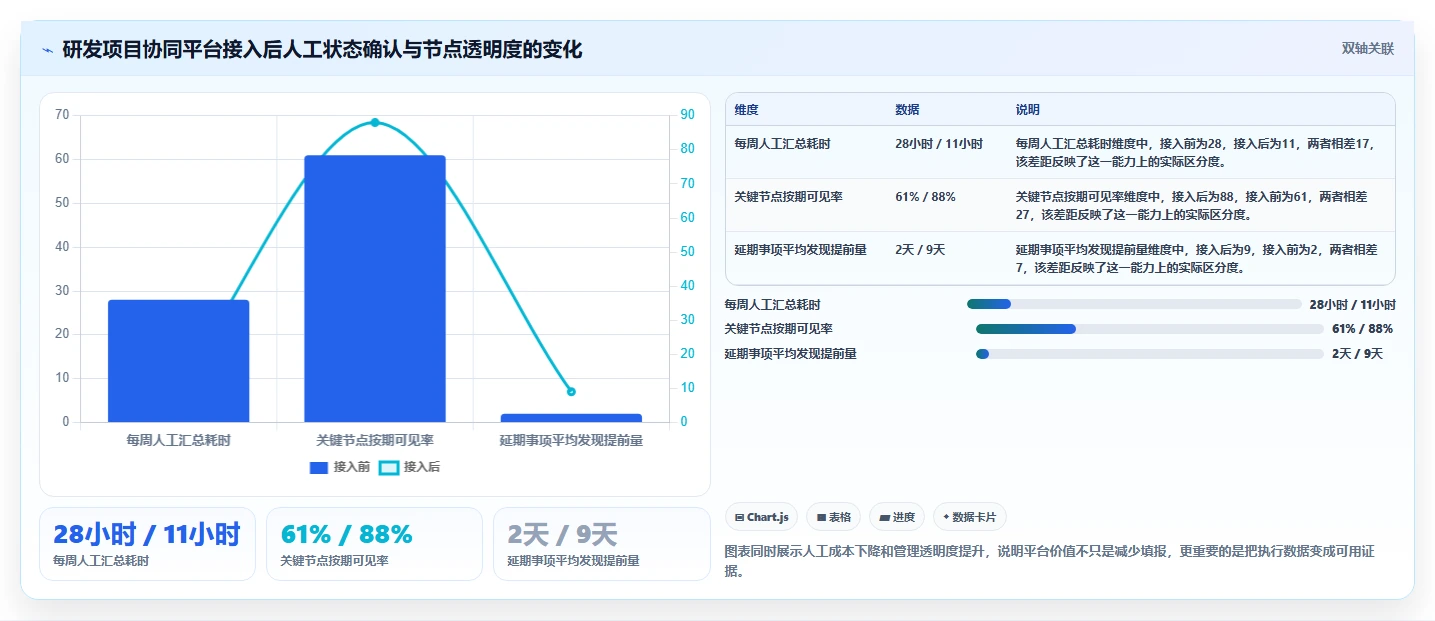Click table cell 61% / 88%
1435x621 pixels.
click(925, 197)
